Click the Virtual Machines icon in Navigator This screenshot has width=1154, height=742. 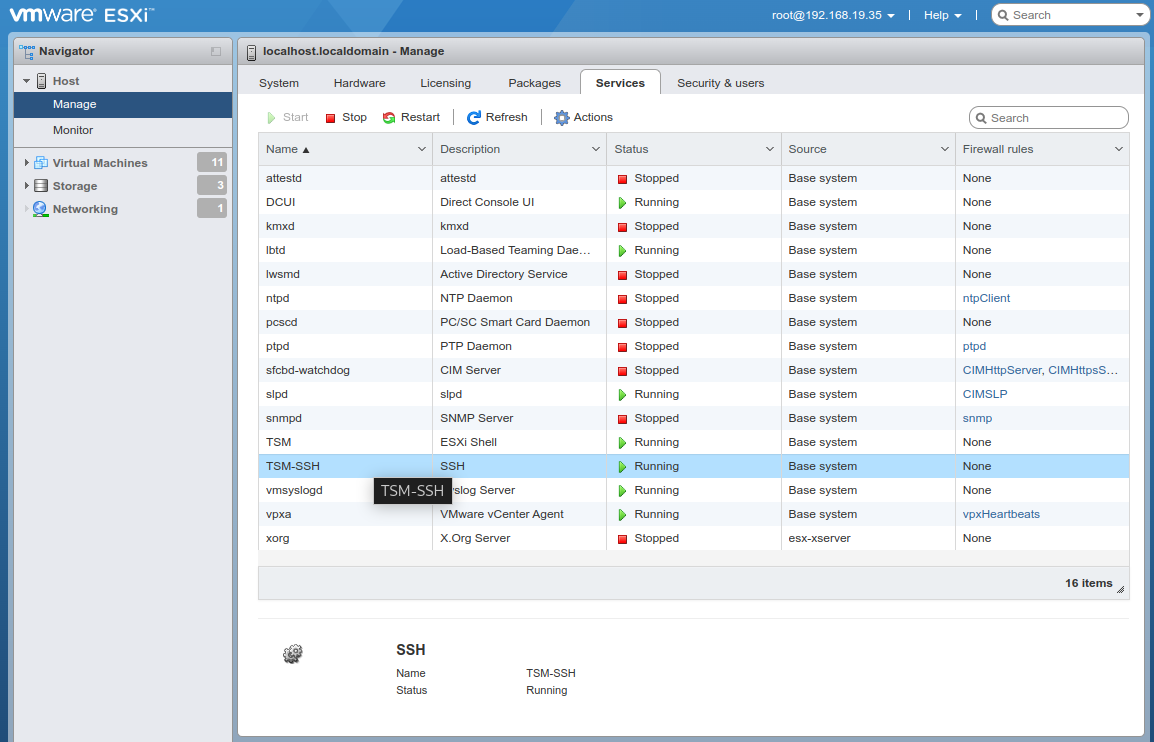click(41, 163)
